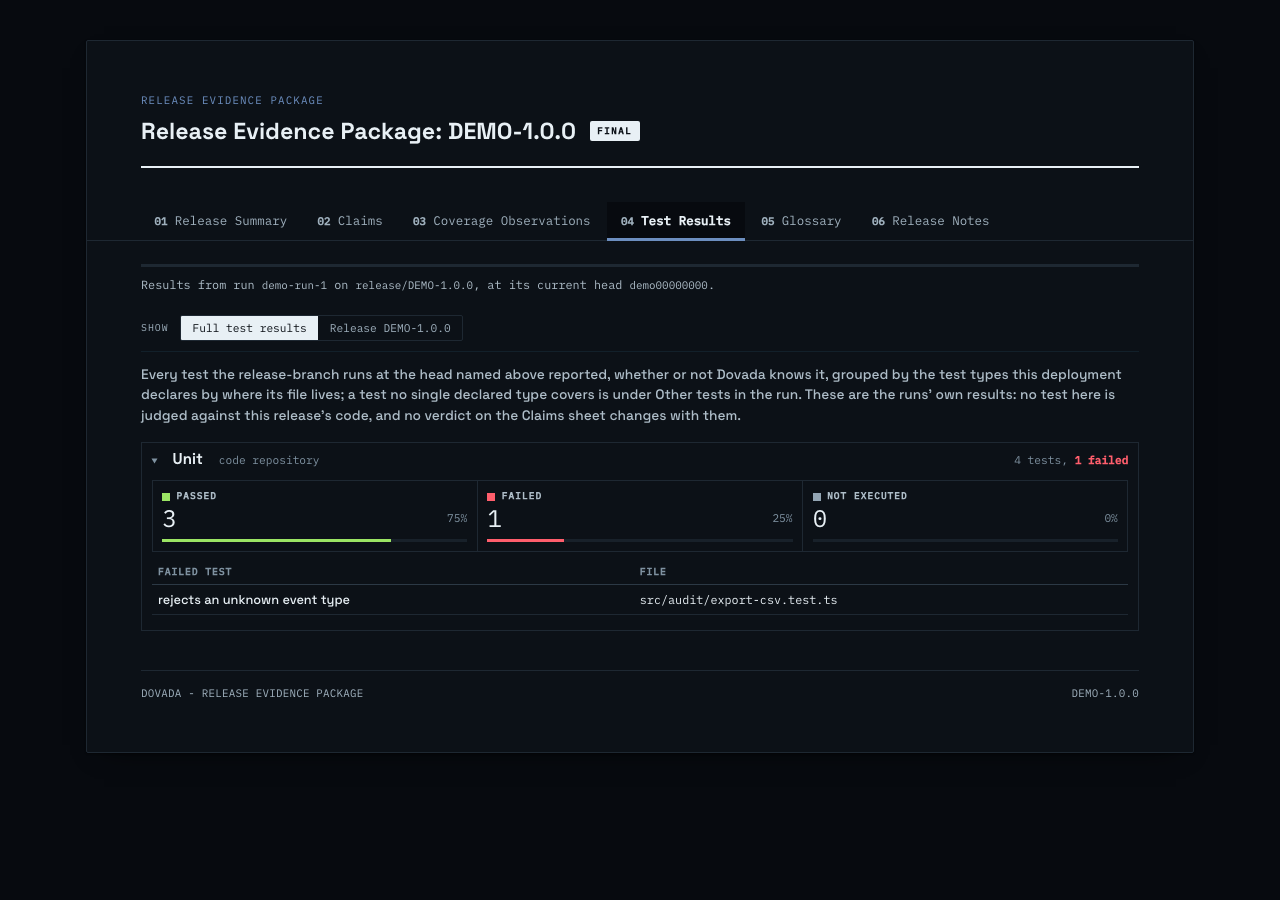
Task: Click the '1 failed' count text
Action: (1101, 460)
